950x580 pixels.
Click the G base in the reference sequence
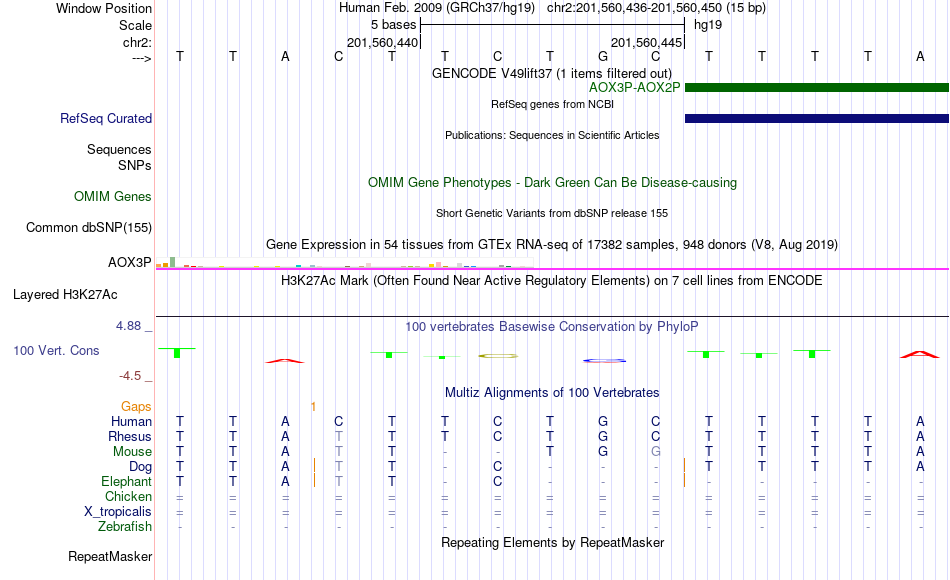(603, 56)
